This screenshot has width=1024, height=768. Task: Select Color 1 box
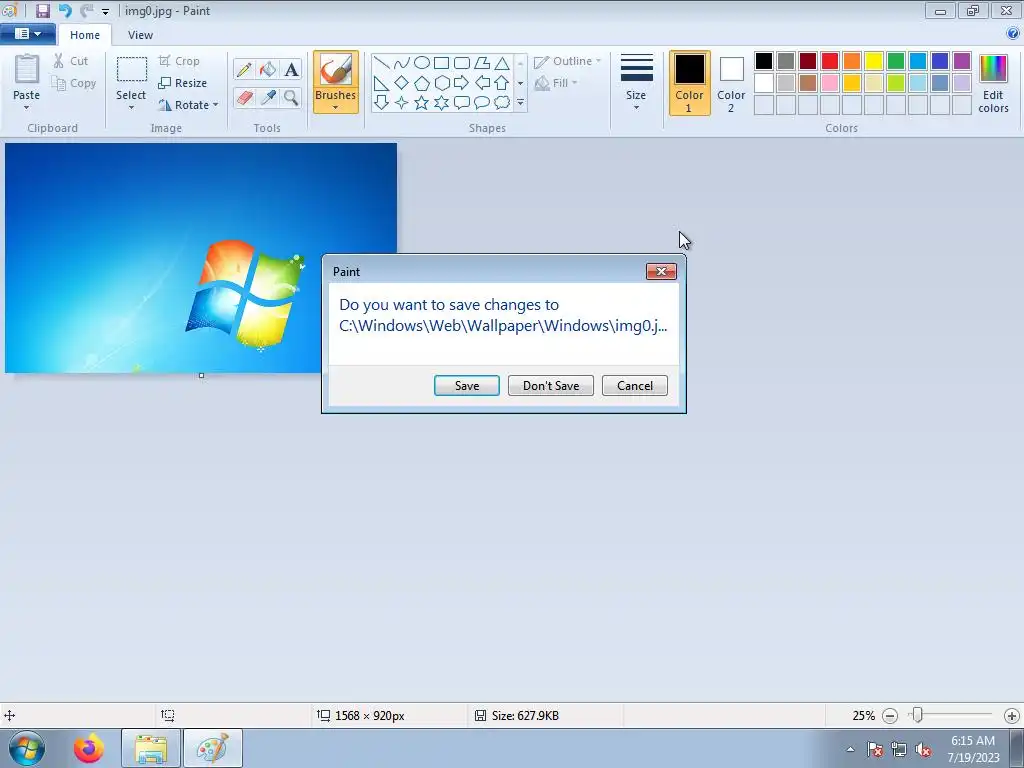pos(690,83)
